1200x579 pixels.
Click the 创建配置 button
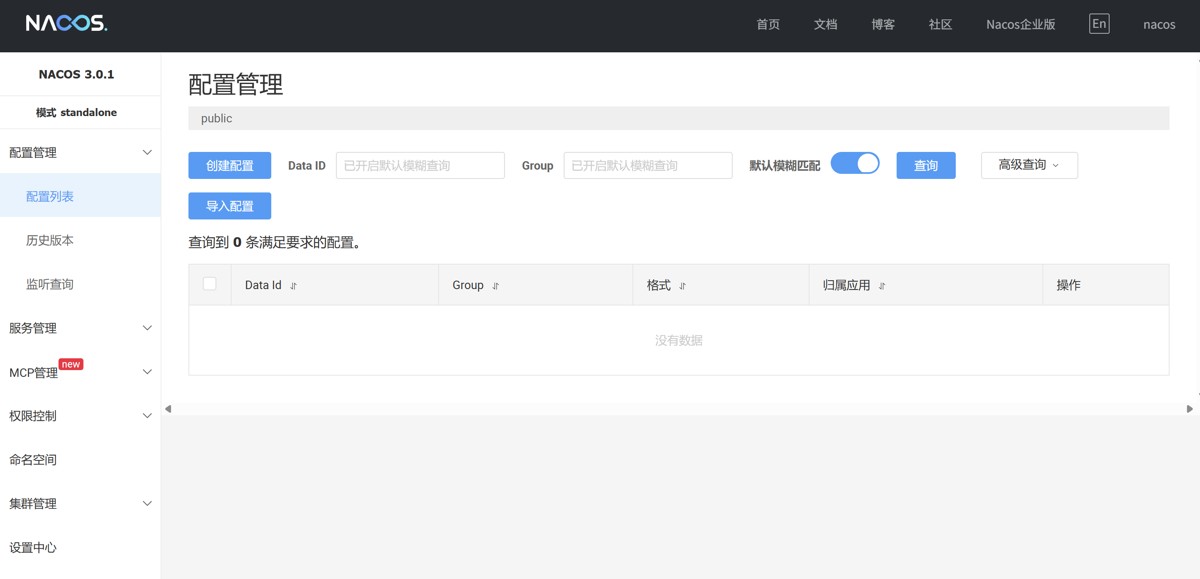tap(230, 166)
